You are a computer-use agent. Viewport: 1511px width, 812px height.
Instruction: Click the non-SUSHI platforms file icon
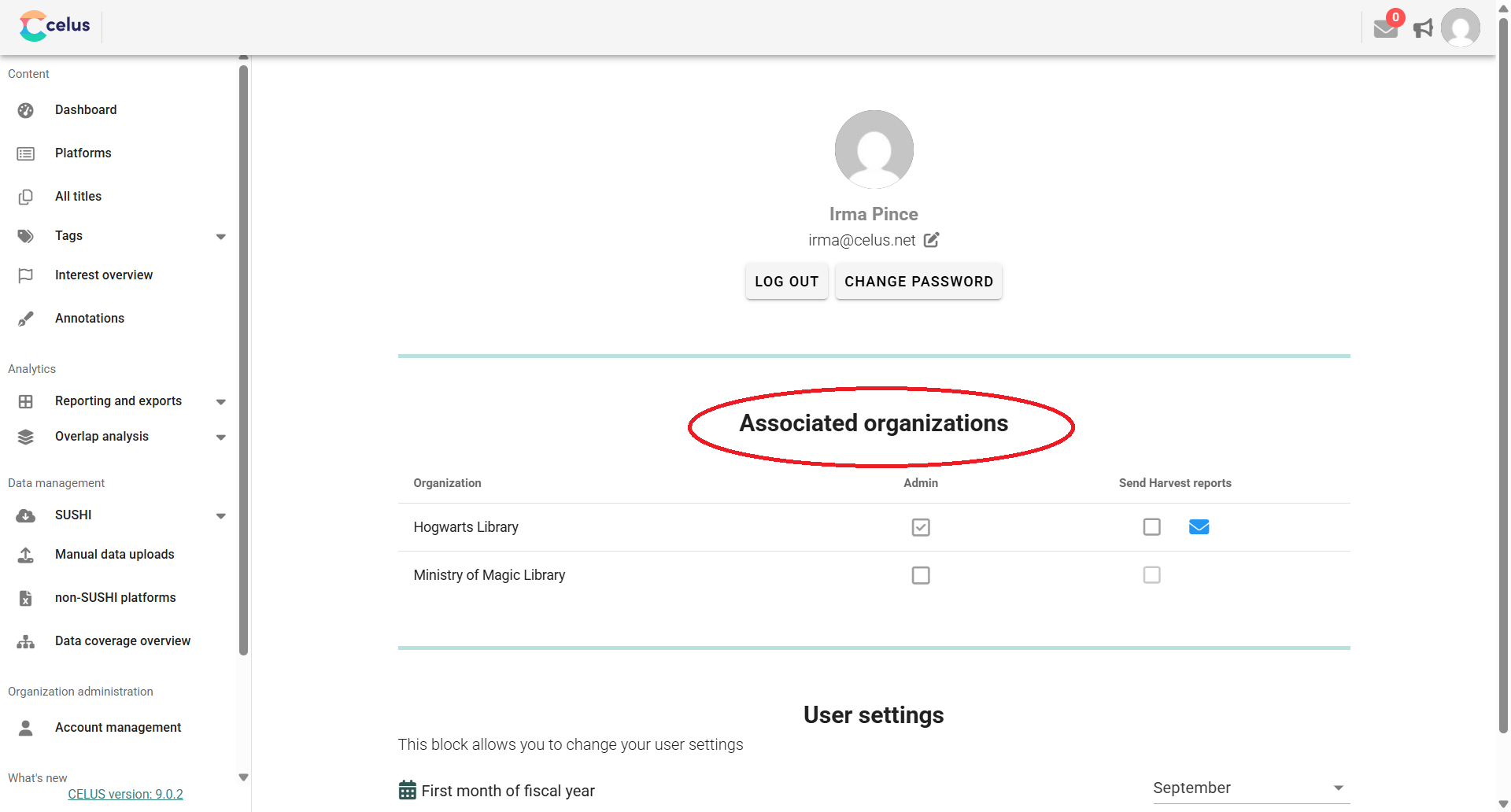click(x=26, y=598)
